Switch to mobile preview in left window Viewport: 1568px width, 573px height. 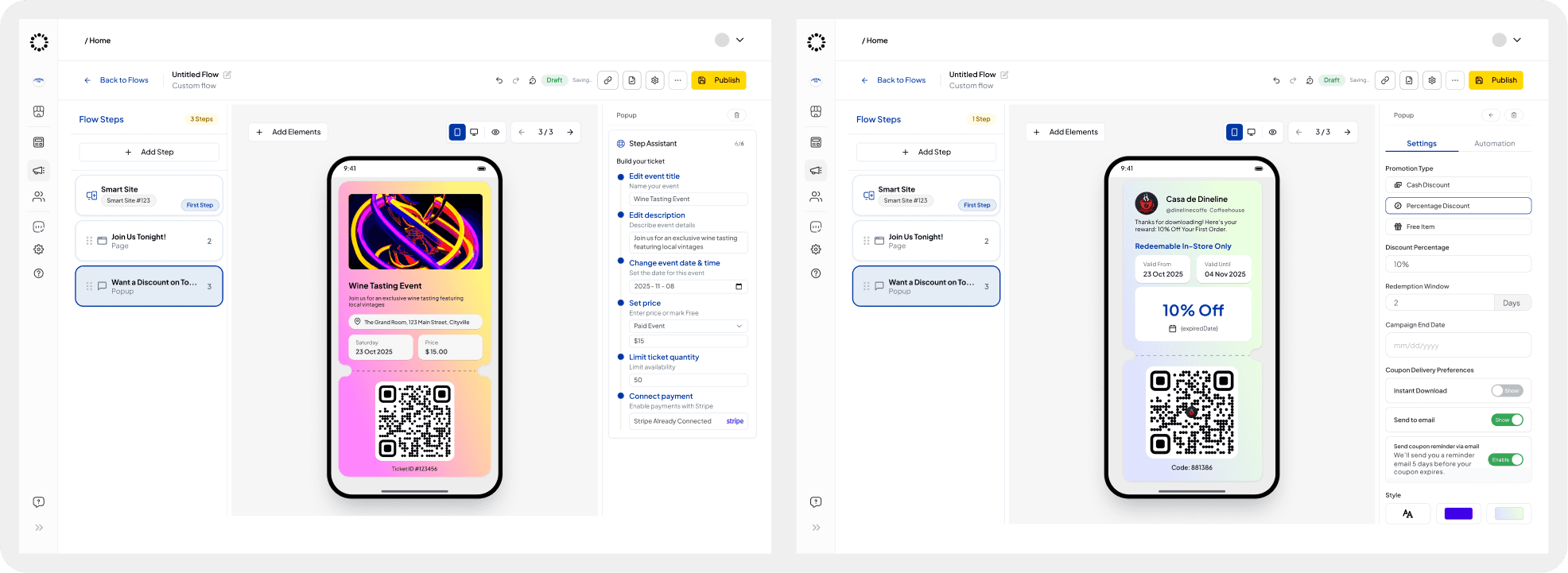pos(457,132)
